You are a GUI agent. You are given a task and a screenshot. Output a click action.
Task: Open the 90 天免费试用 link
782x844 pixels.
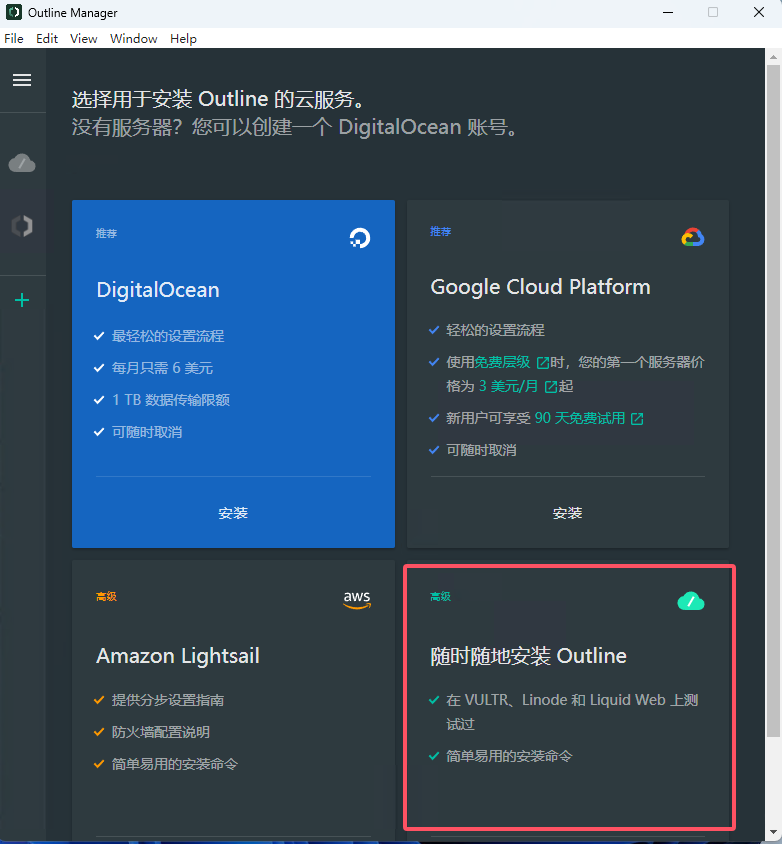(x=580, y=418)
